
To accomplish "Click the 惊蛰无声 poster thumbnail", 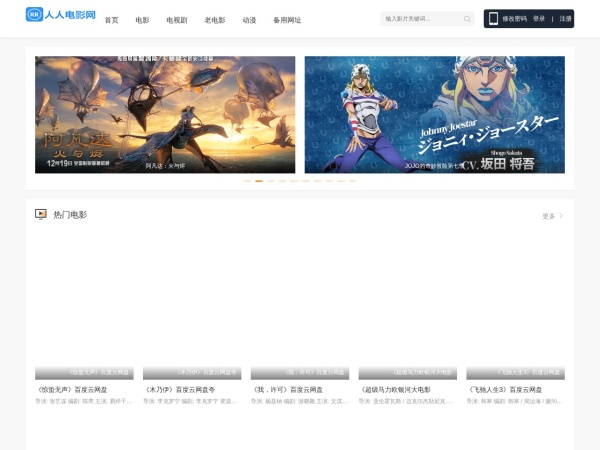I will point(84,306).
